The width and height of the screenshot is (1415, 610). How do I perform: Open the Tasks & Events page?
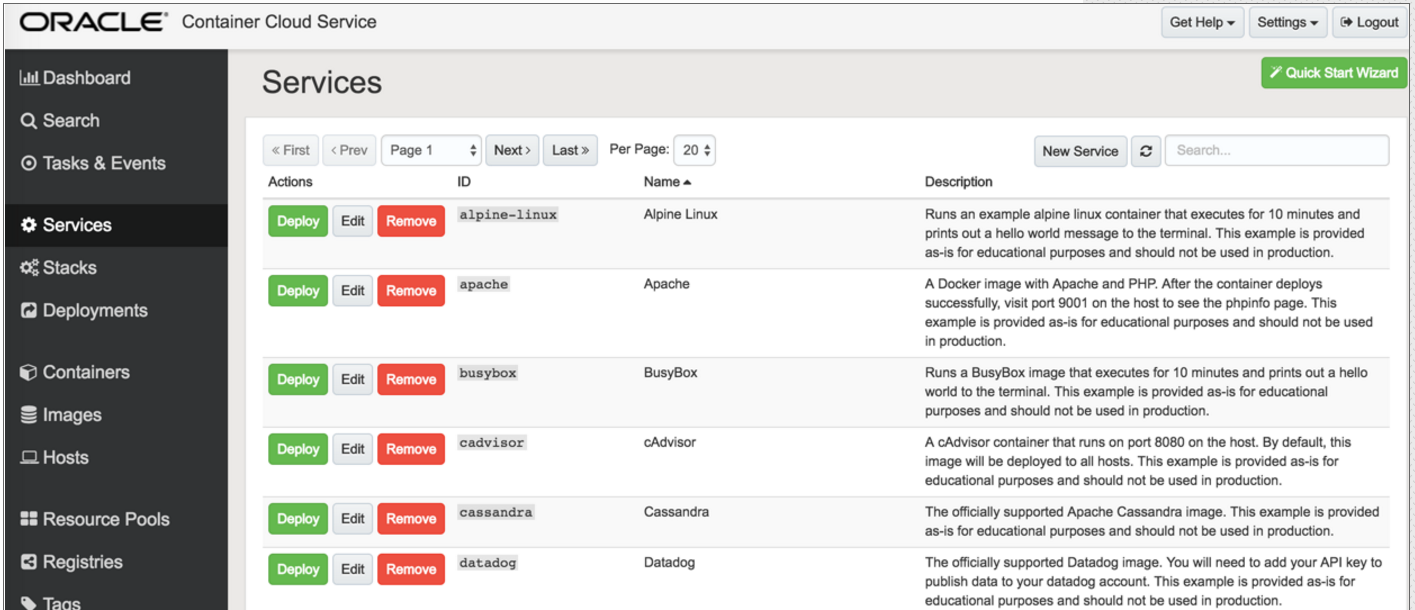tap(93, 163)
